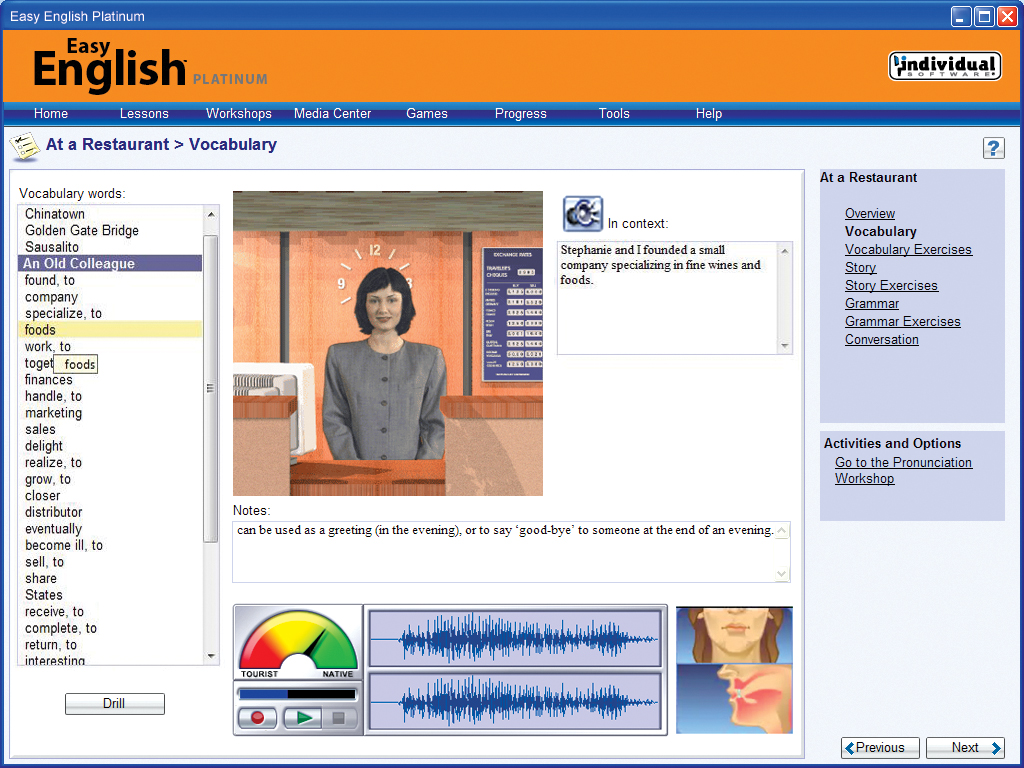Open help using the question mark icon
The image size is (1024, 768).
coord(994,147)
